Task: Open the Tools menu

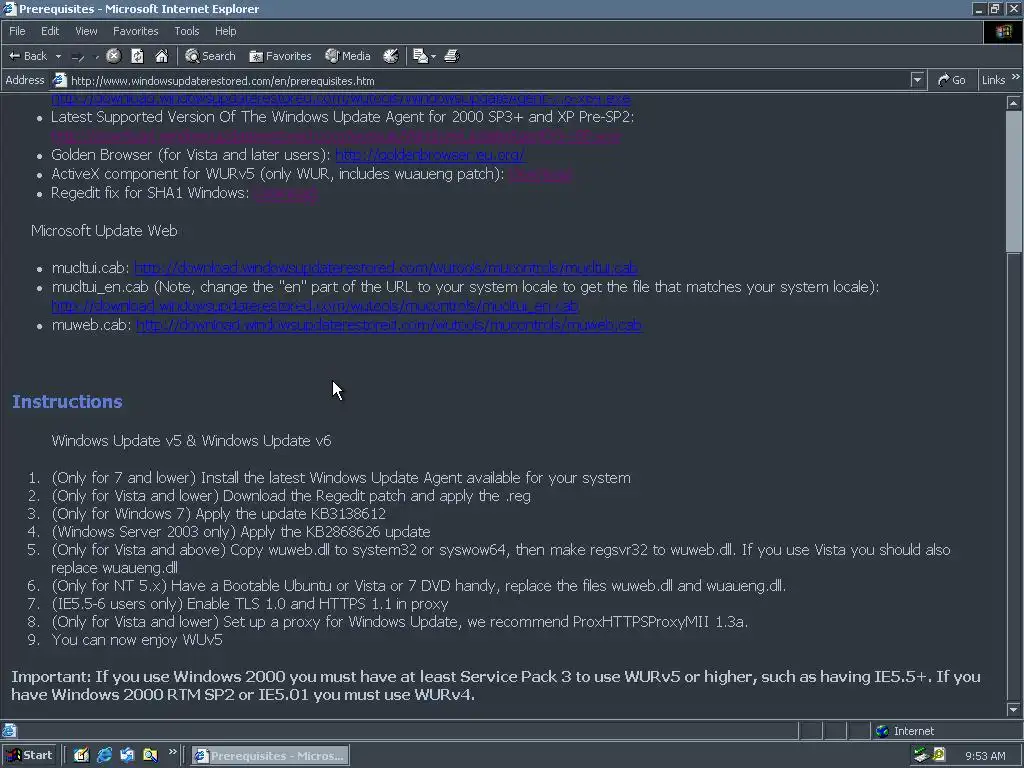Action: (x=186, y=31)
